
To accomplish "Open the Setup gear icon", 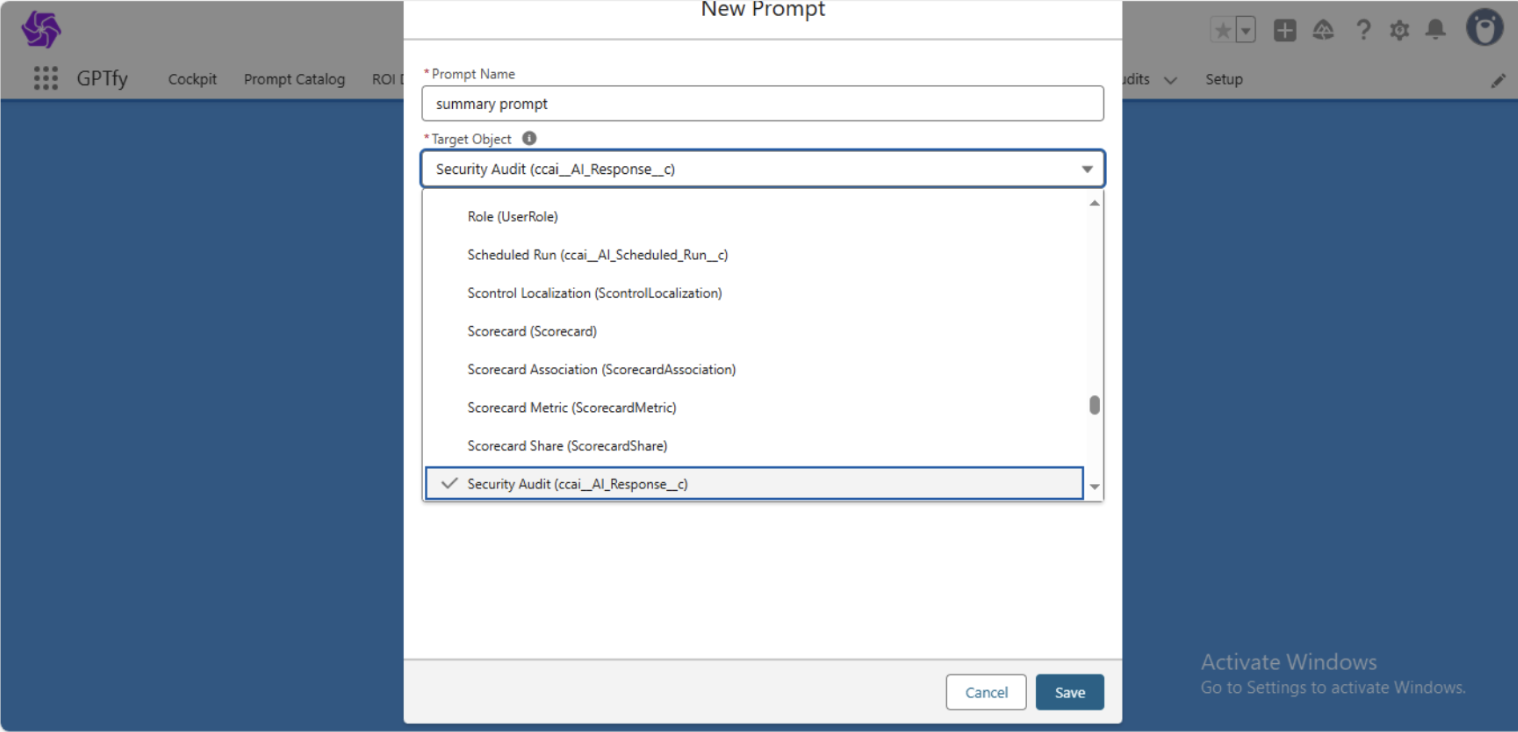I will 1399,30.
